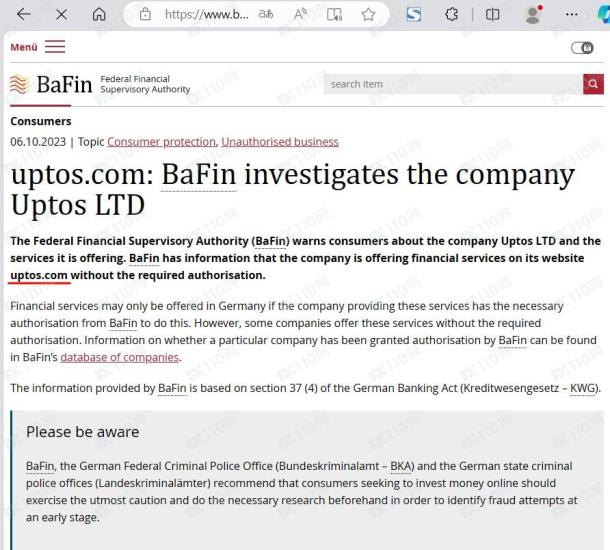Add page to favorites star
The image size is (610, 550).
tap(368, 14)
